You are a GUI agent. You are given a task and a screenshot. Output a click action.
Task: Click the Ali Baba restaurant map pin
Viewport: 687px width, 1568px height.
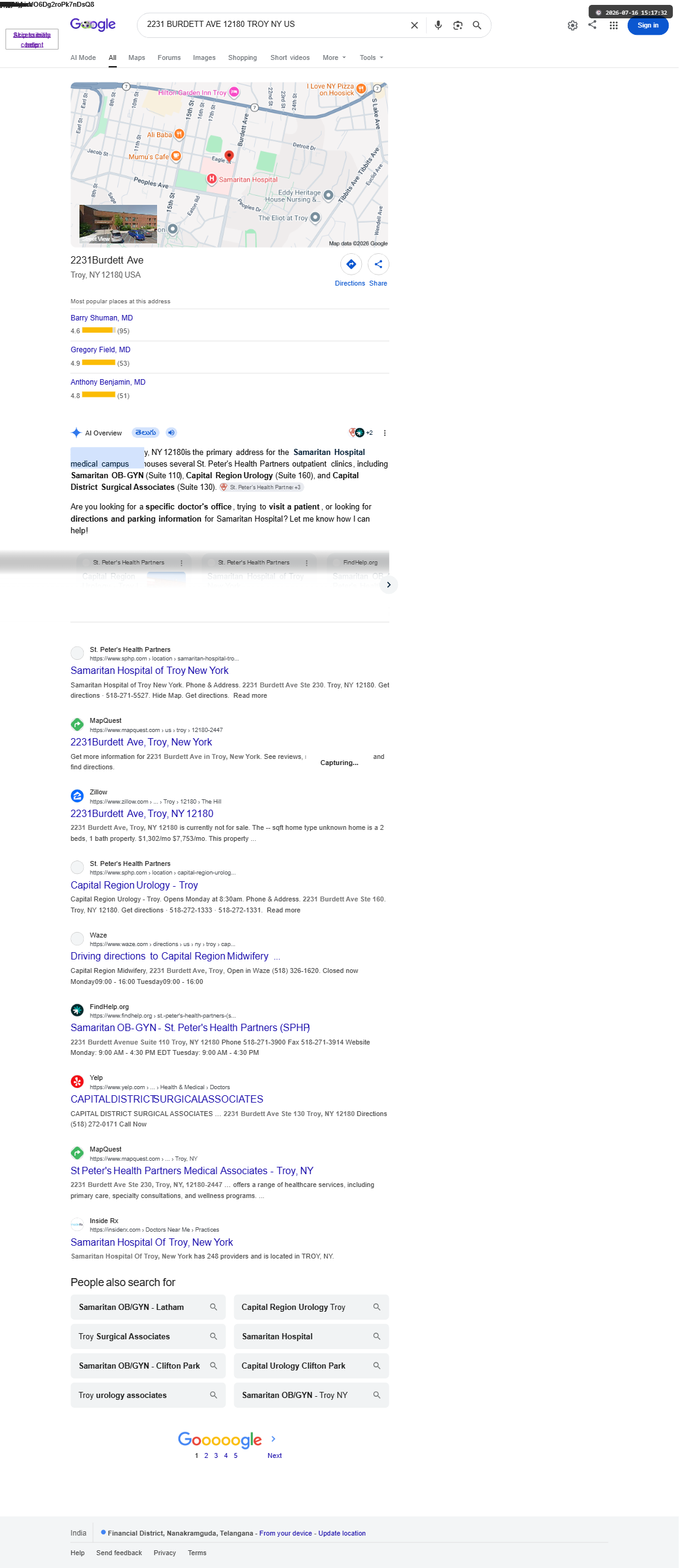coord(179,133)
